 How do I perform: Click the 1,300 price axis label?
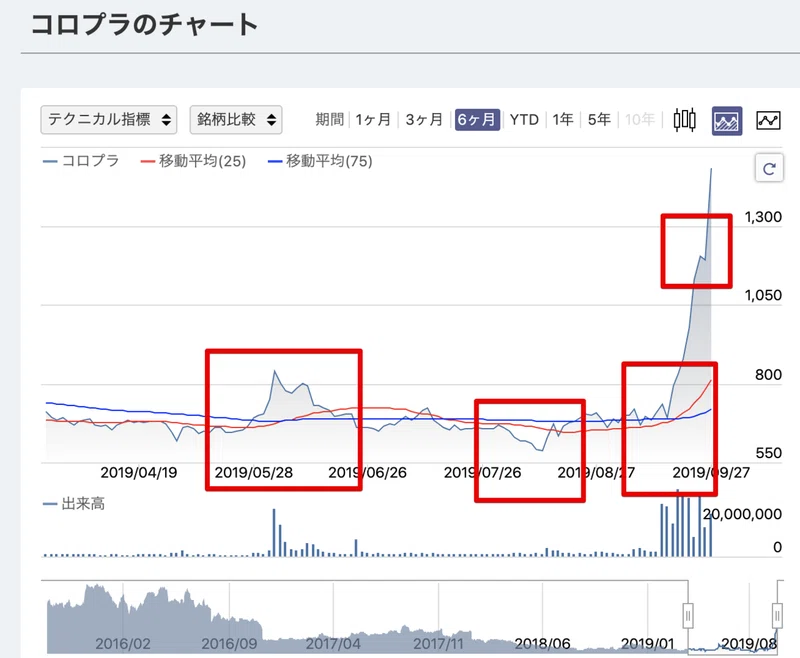pos(763,217)
